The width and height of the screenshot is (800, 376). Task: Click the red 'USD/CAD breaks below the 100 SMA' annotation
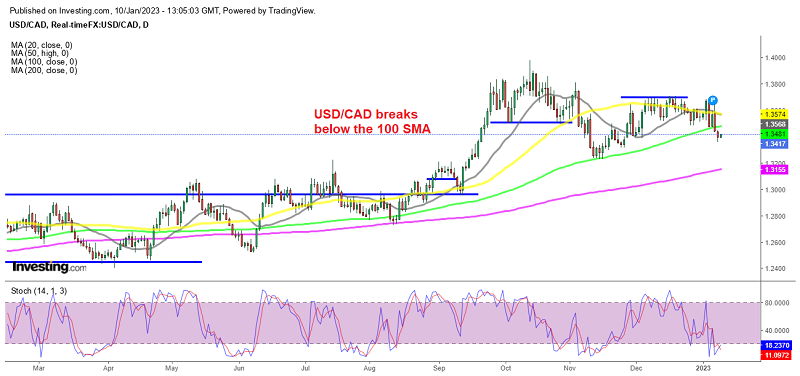point(372,121)
